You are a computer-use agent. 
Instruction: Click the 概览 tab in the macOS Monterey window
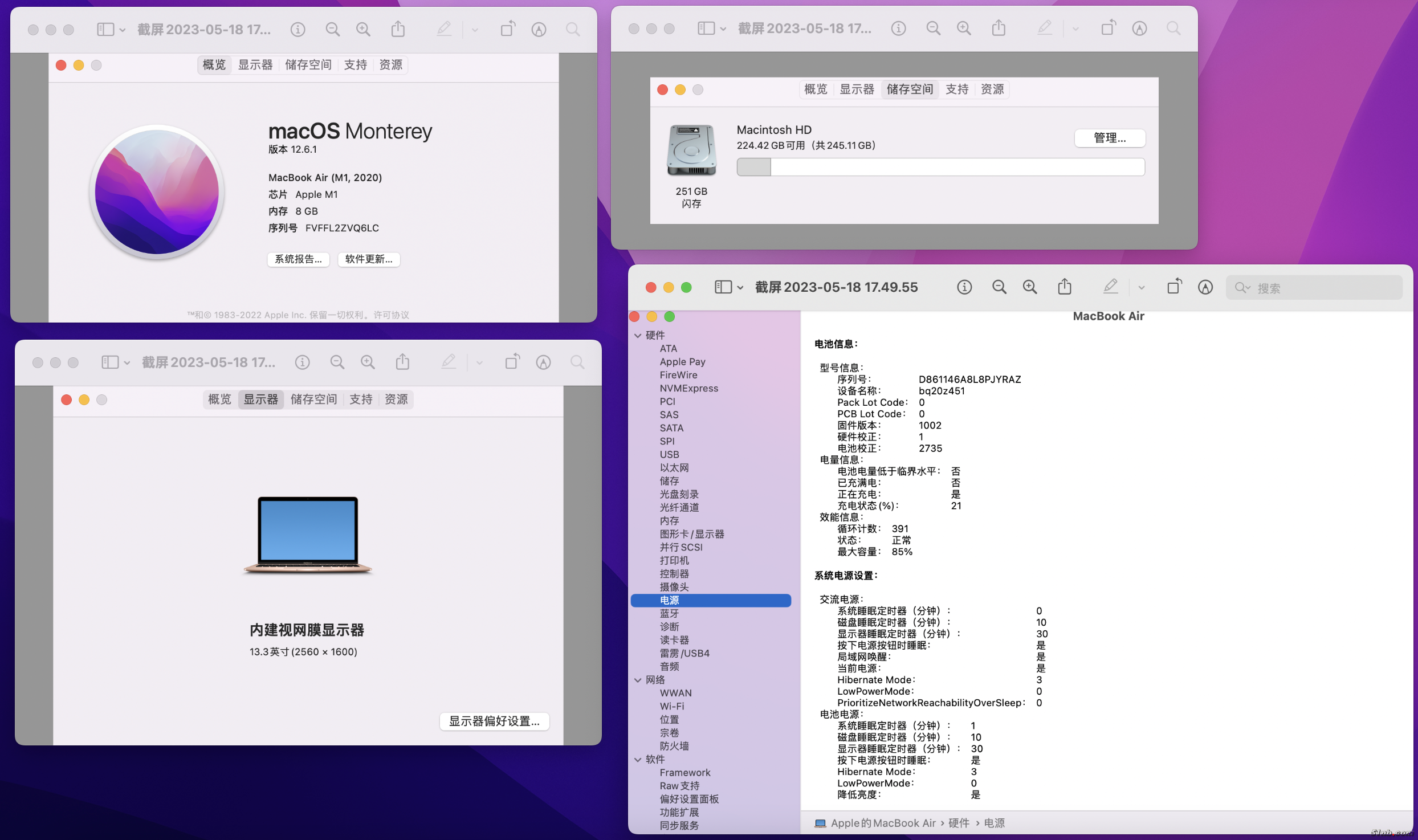point(214,65)
